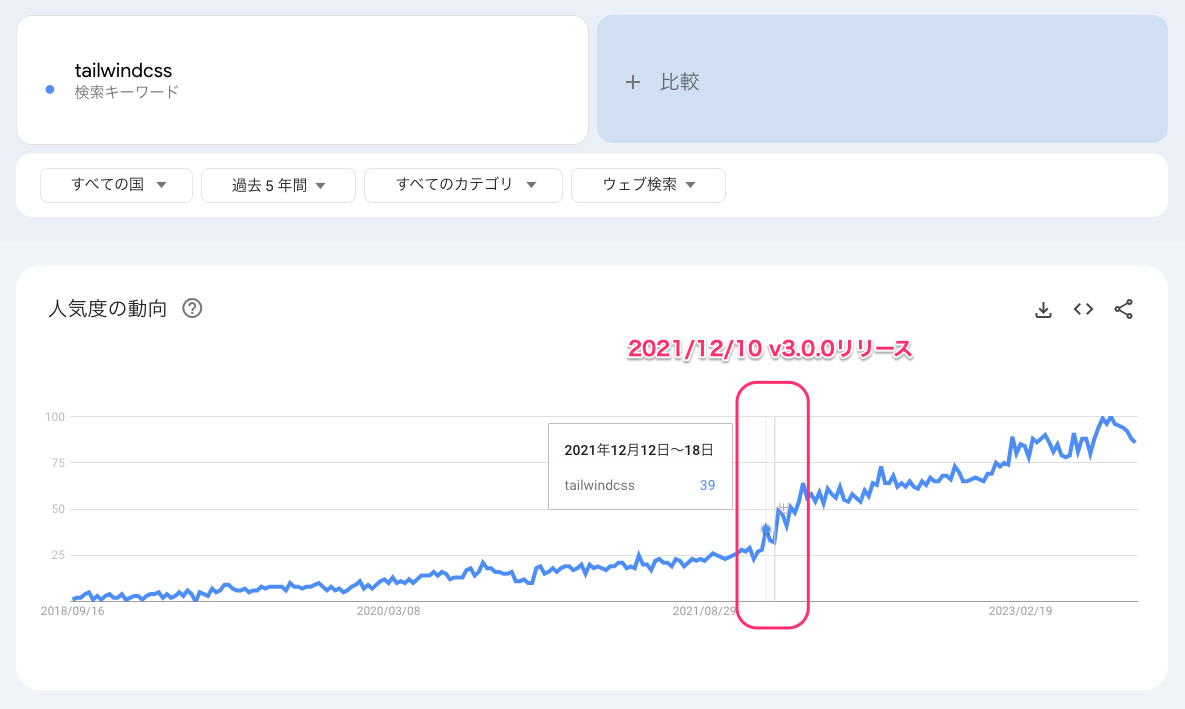Click the highlighted data point on chart line

click(766, 529)
